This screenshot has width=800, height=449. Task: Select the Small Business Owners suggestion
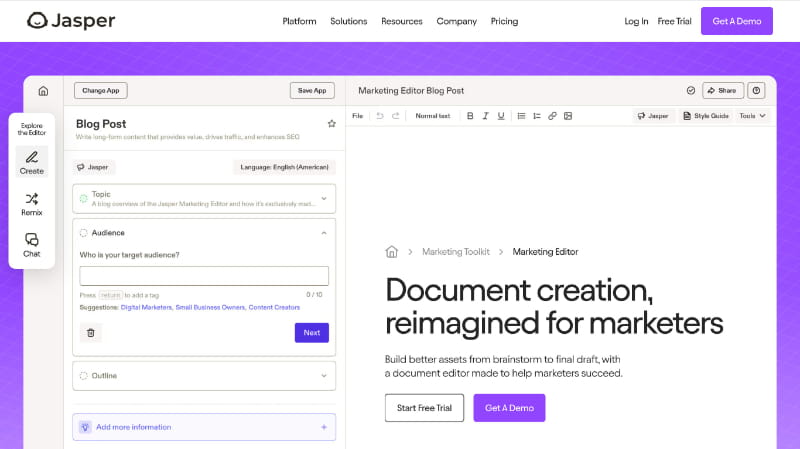[210, 307]
